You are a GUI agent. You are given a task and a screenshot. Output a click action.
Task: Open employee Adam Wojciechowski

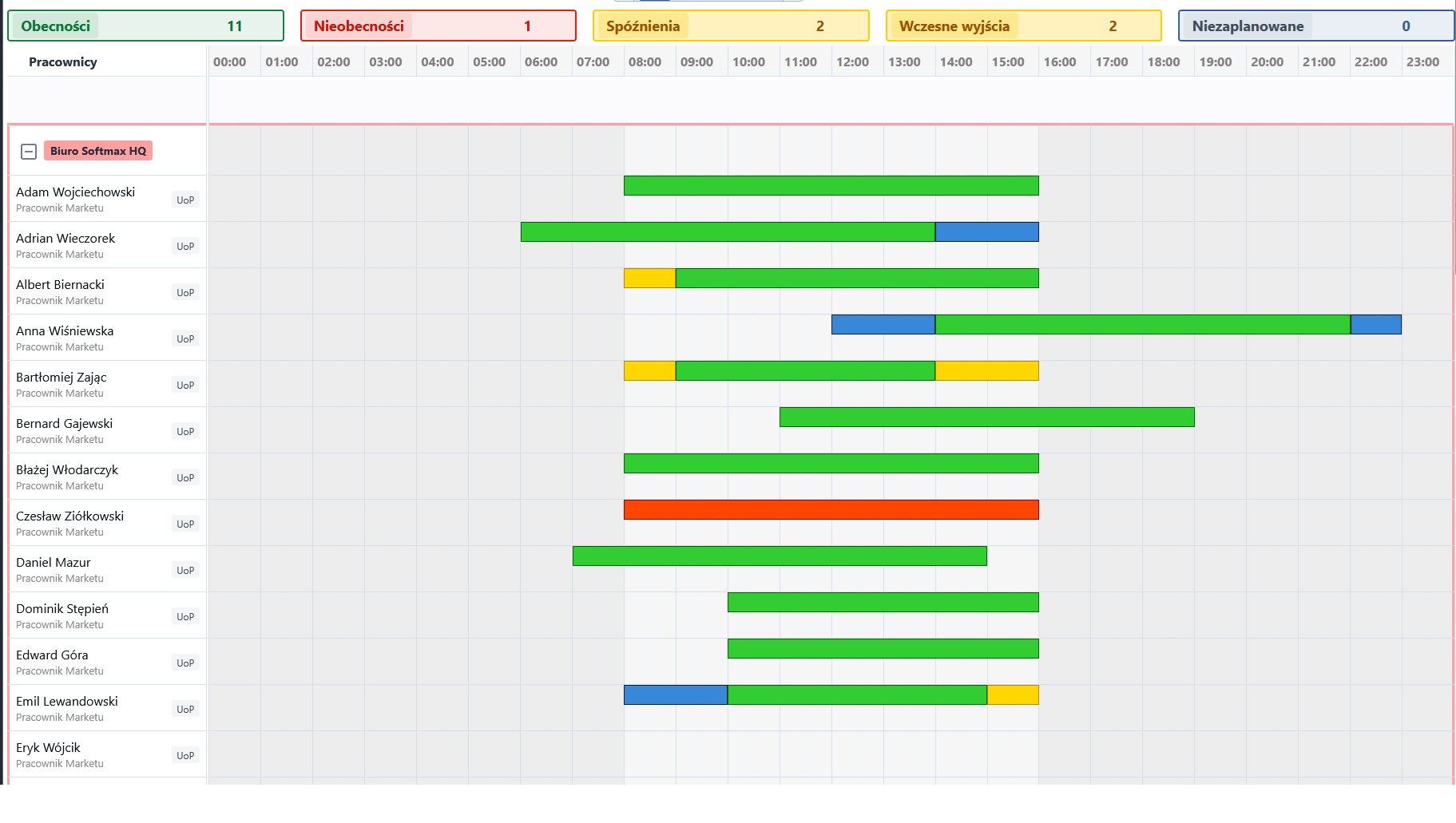(75, 192)
